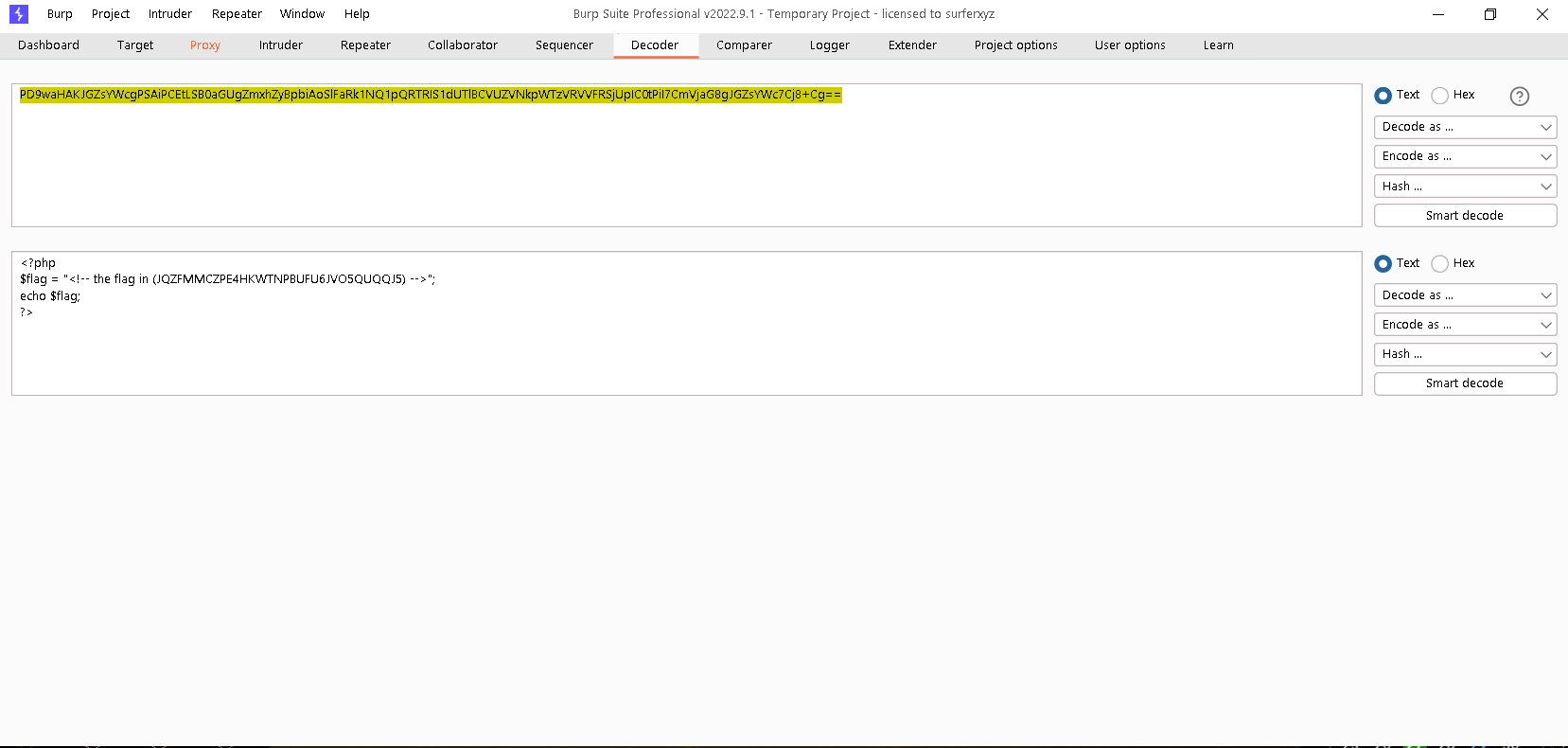Open the Decoder help question-mark icon

click(1520, 96)
